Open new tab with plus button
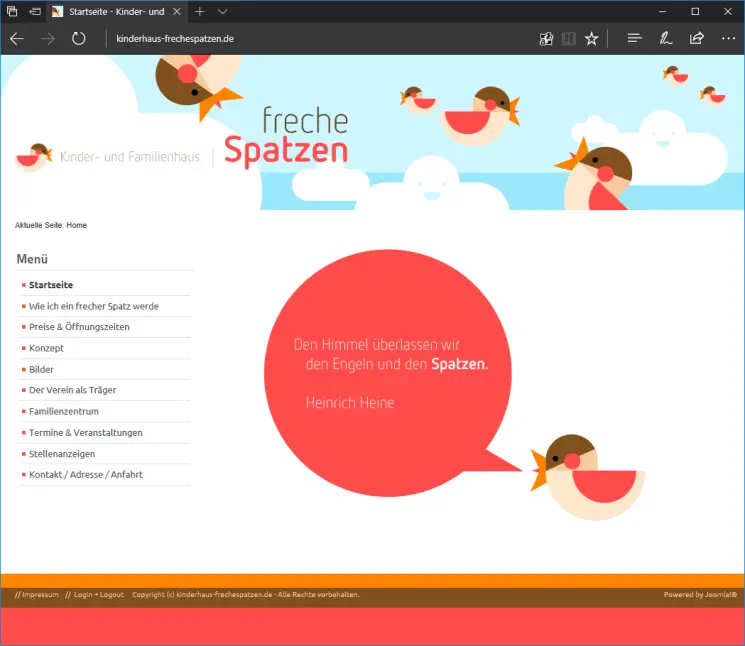The height and width of the screenshot is (646, 745). (x=200, y=11)
